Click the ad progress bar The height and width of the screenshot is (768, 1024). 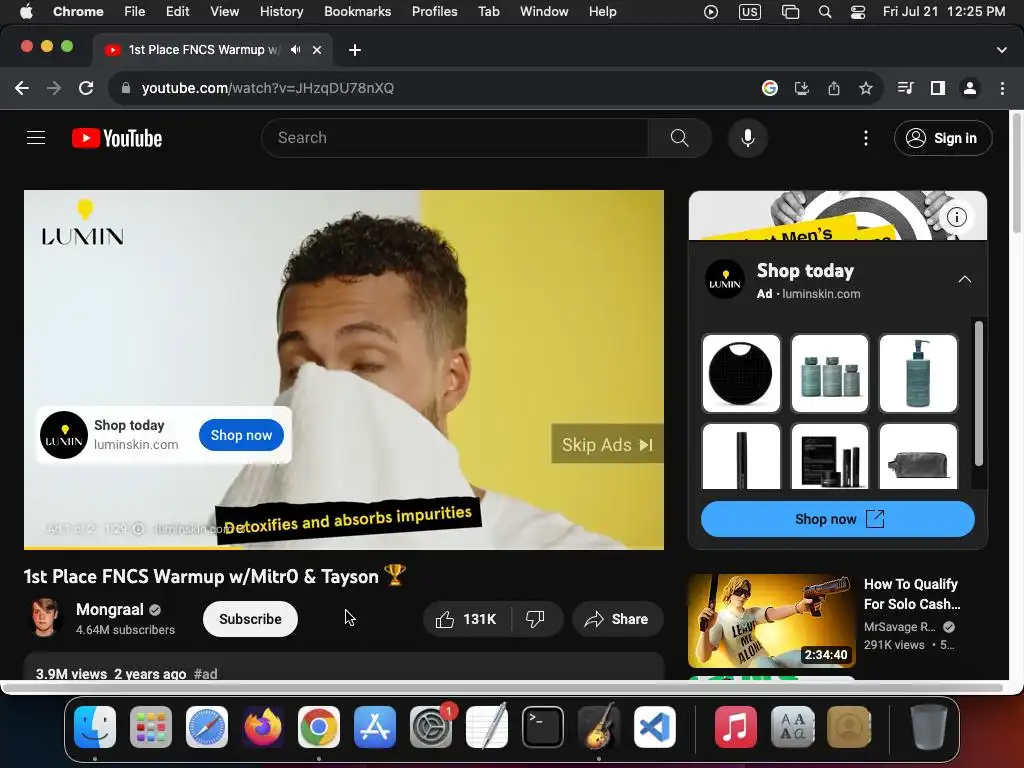(344, 548)
